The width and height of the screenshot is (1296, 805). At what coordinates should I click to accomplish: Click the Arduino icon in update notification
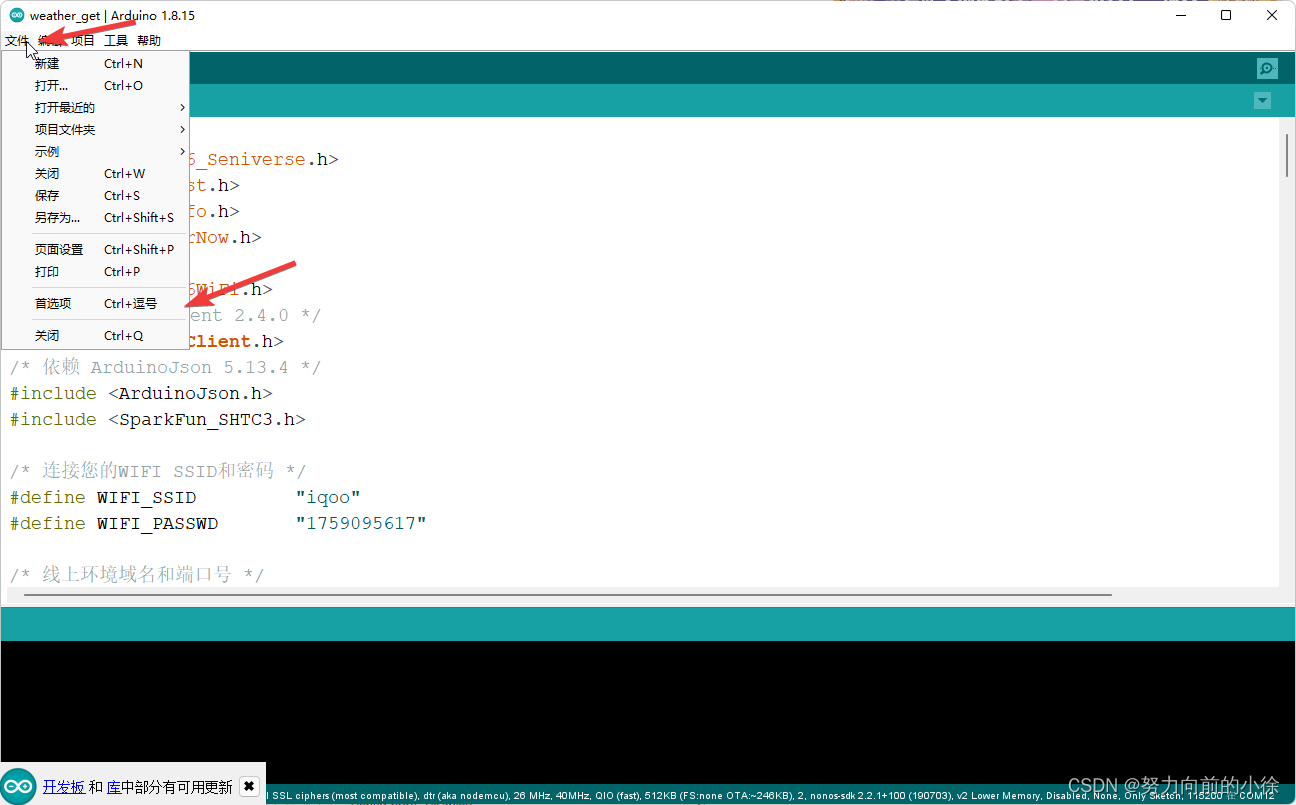pyautogui.click(x=18, y=786)
